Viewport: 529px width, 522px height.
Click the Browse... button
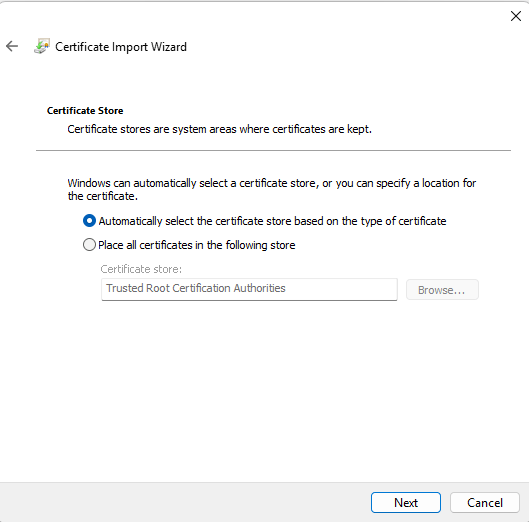pyautogui.click(x=442, y=290)
